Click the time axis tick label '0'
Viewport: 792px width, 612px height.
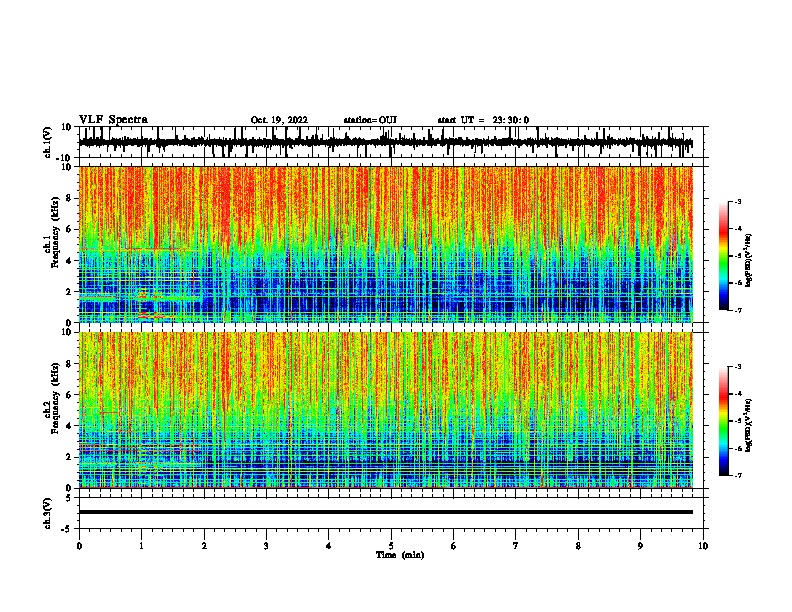coord(79,546)
